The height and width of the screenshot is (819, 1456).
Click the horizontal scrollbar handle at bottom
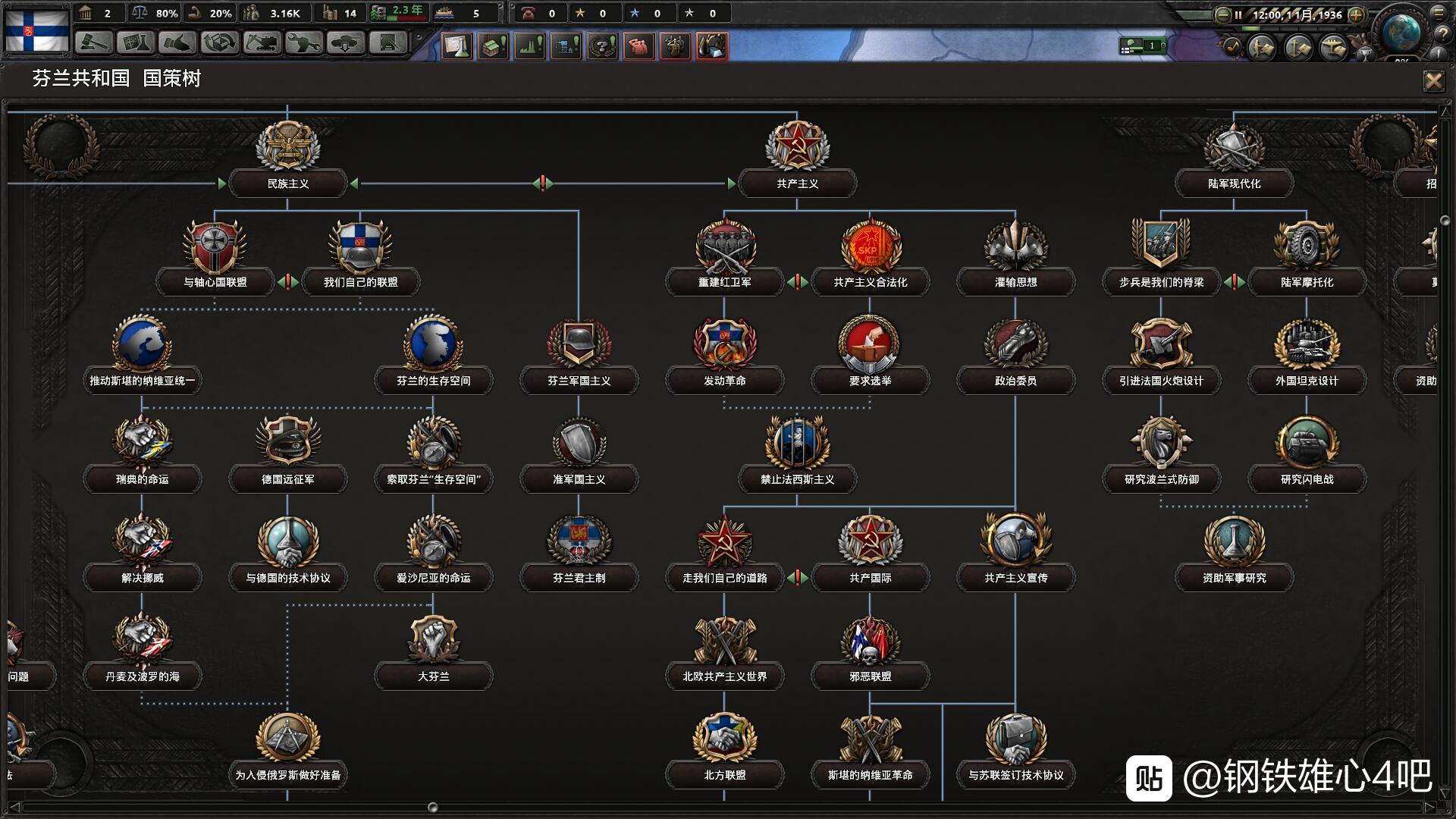pos(432,808)
